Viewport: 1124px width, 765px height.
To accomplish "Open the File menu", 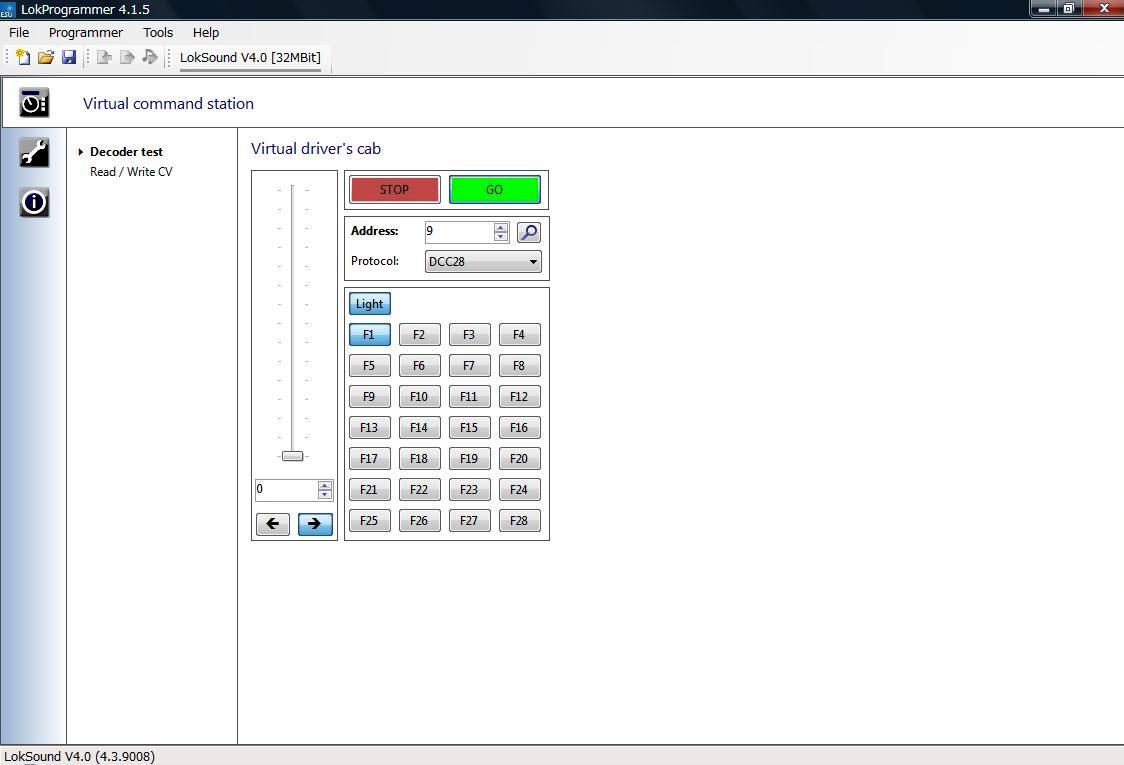I will (x=19, y=32).
